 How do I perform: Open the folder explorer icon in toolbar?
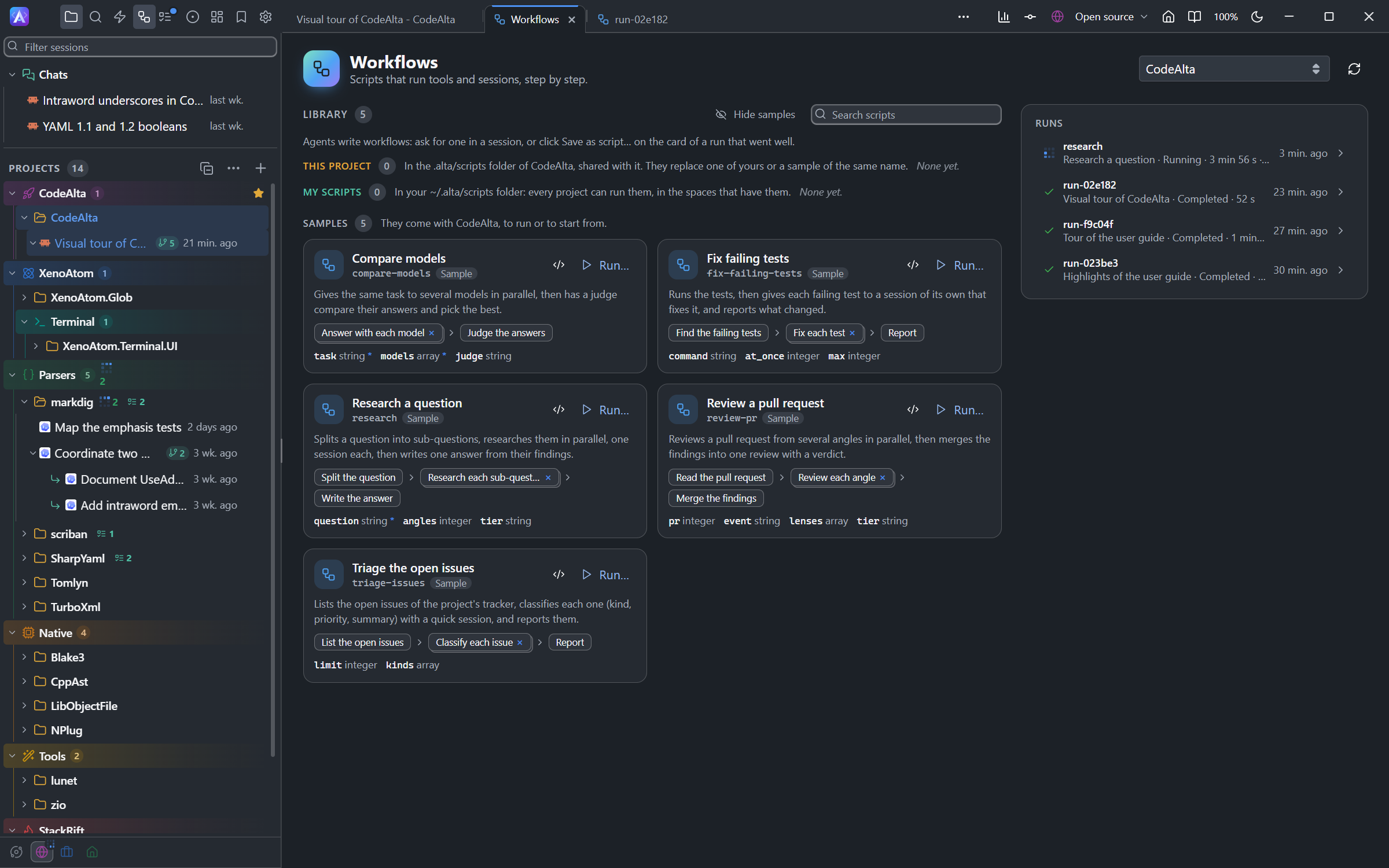71,17
